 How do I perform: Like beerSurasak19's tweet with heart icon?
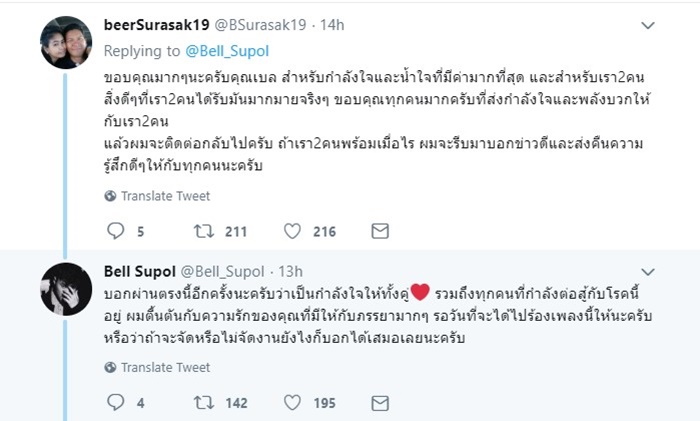293,231
